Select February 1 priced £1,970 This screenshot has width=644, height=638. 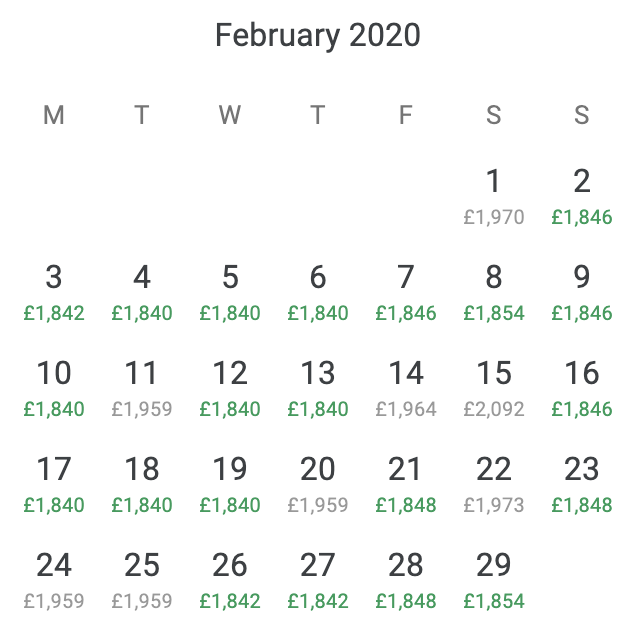tap(494, 196)
